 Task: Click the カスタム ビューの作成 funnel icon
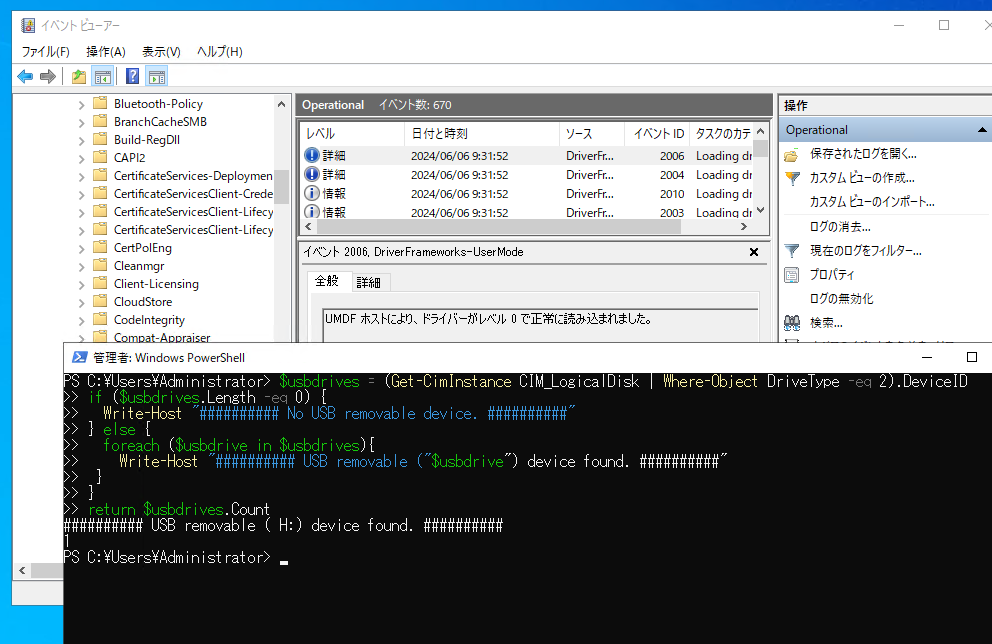(792, 179)
